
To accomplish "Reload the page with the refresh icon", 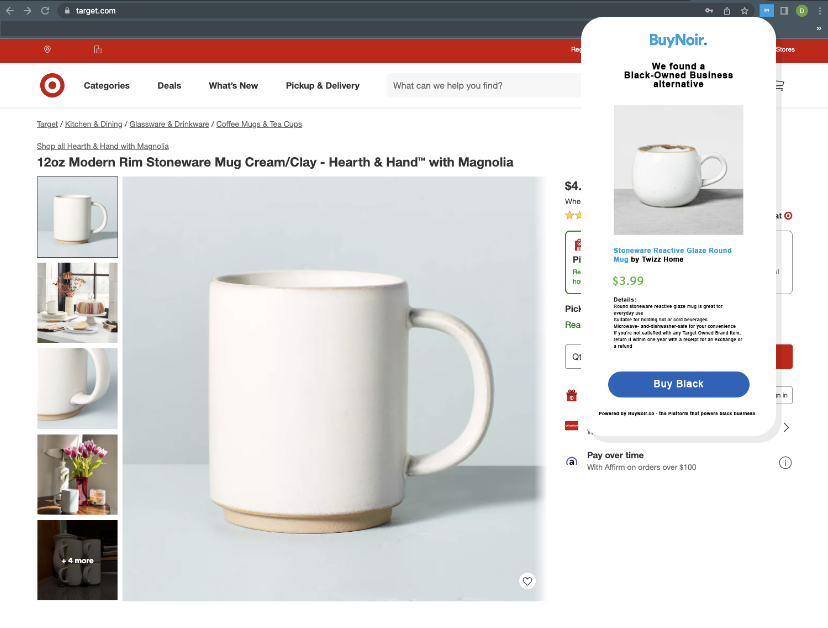I will pyautogui.click(x=45, y=11).
